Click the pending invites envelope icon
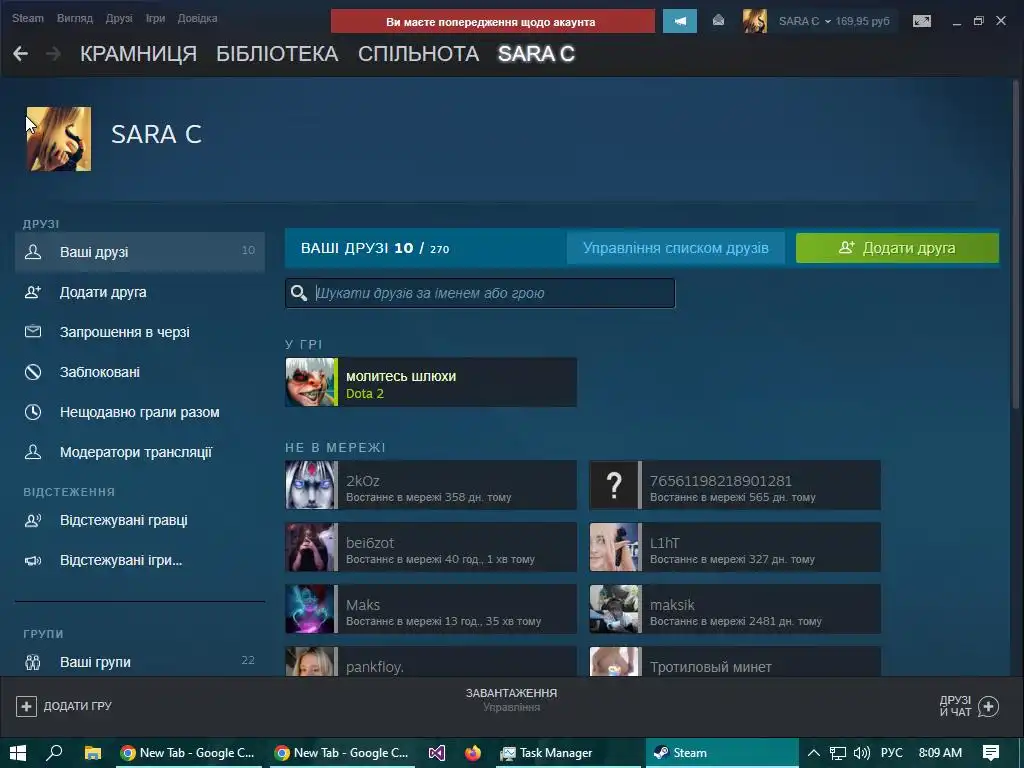 coord(33,332)
